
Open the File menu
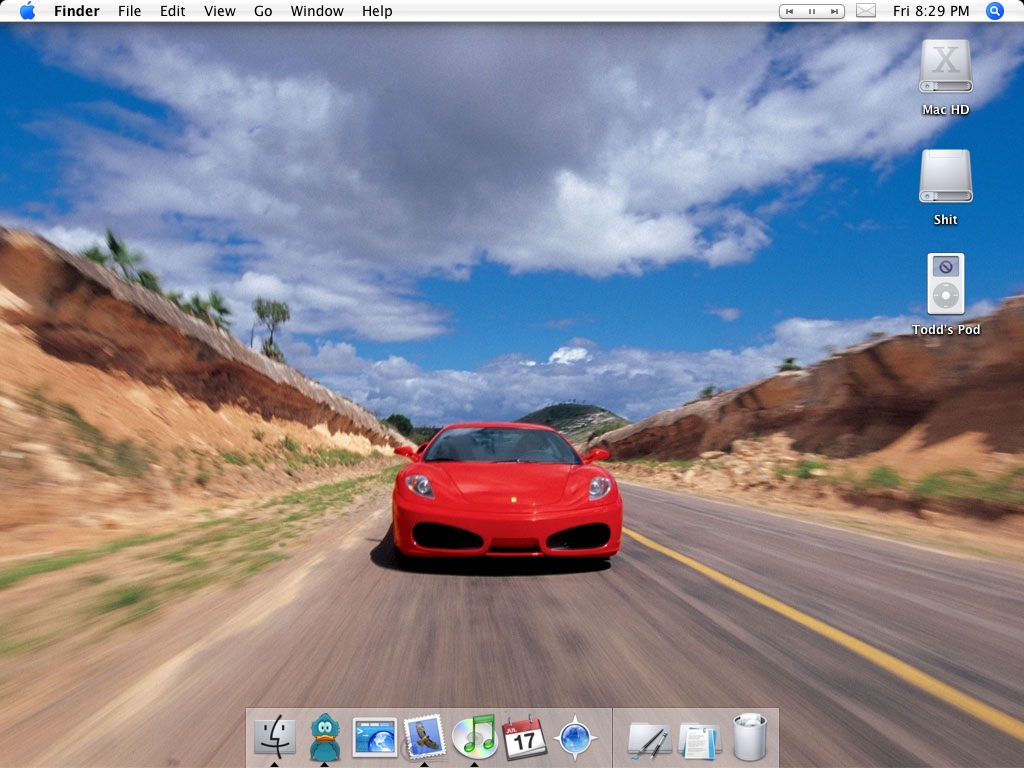(x=129, y=11)
